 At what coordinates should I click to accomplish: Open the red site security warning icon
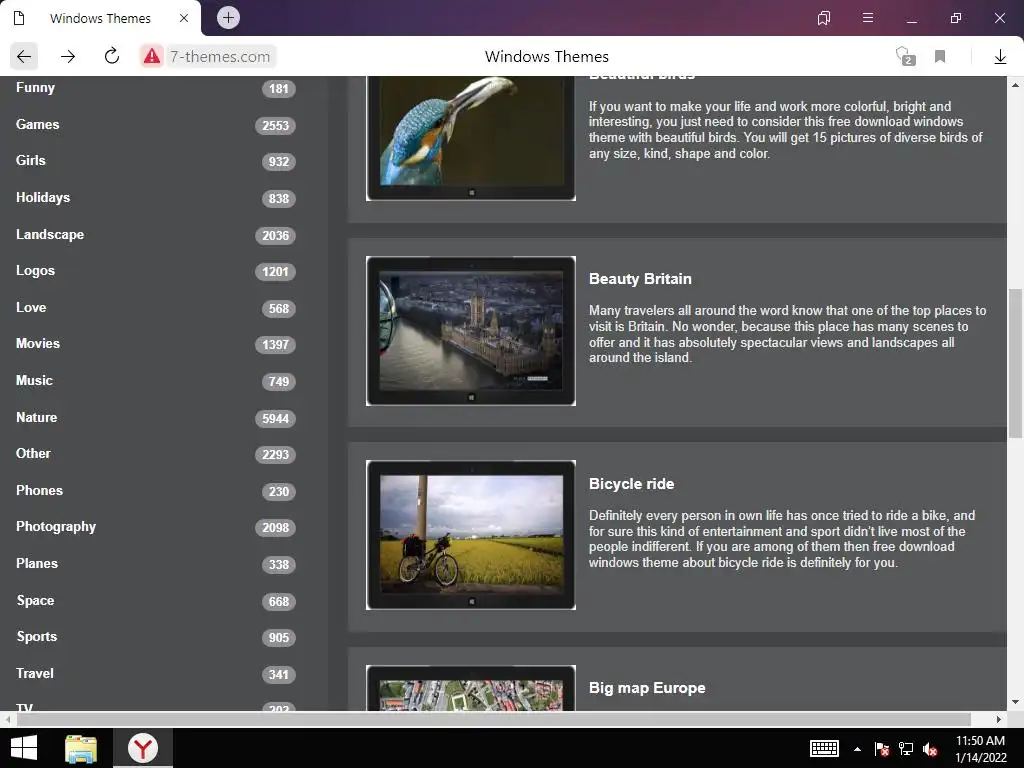[152, 57]
